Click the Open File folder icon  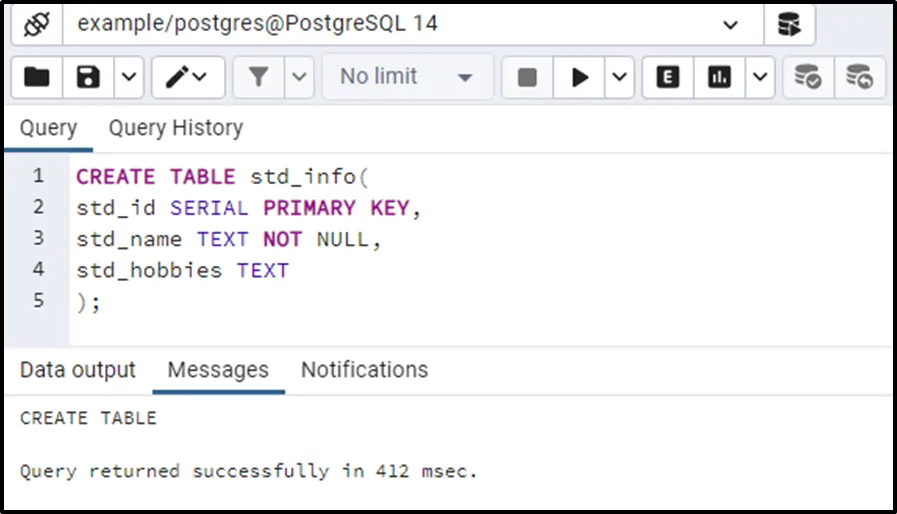coord(37,77)
